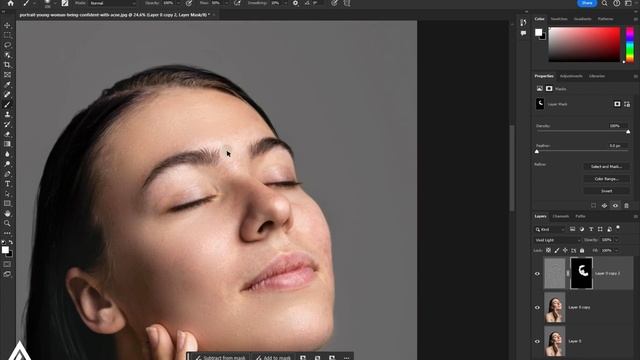Switch to the Gradients tab
Viewport: 640px width, 360px height.
(x=582, y=19)
